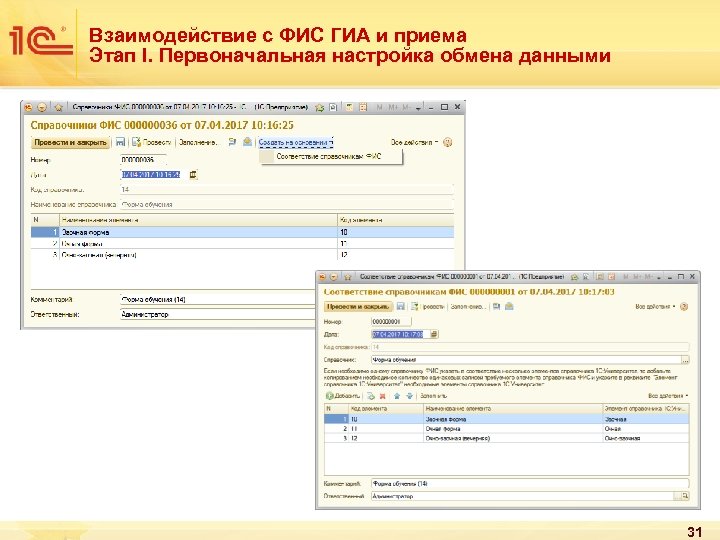The image size is (720, 540).
Task: Click Код элемента column header
Action: tap(386, 408)
